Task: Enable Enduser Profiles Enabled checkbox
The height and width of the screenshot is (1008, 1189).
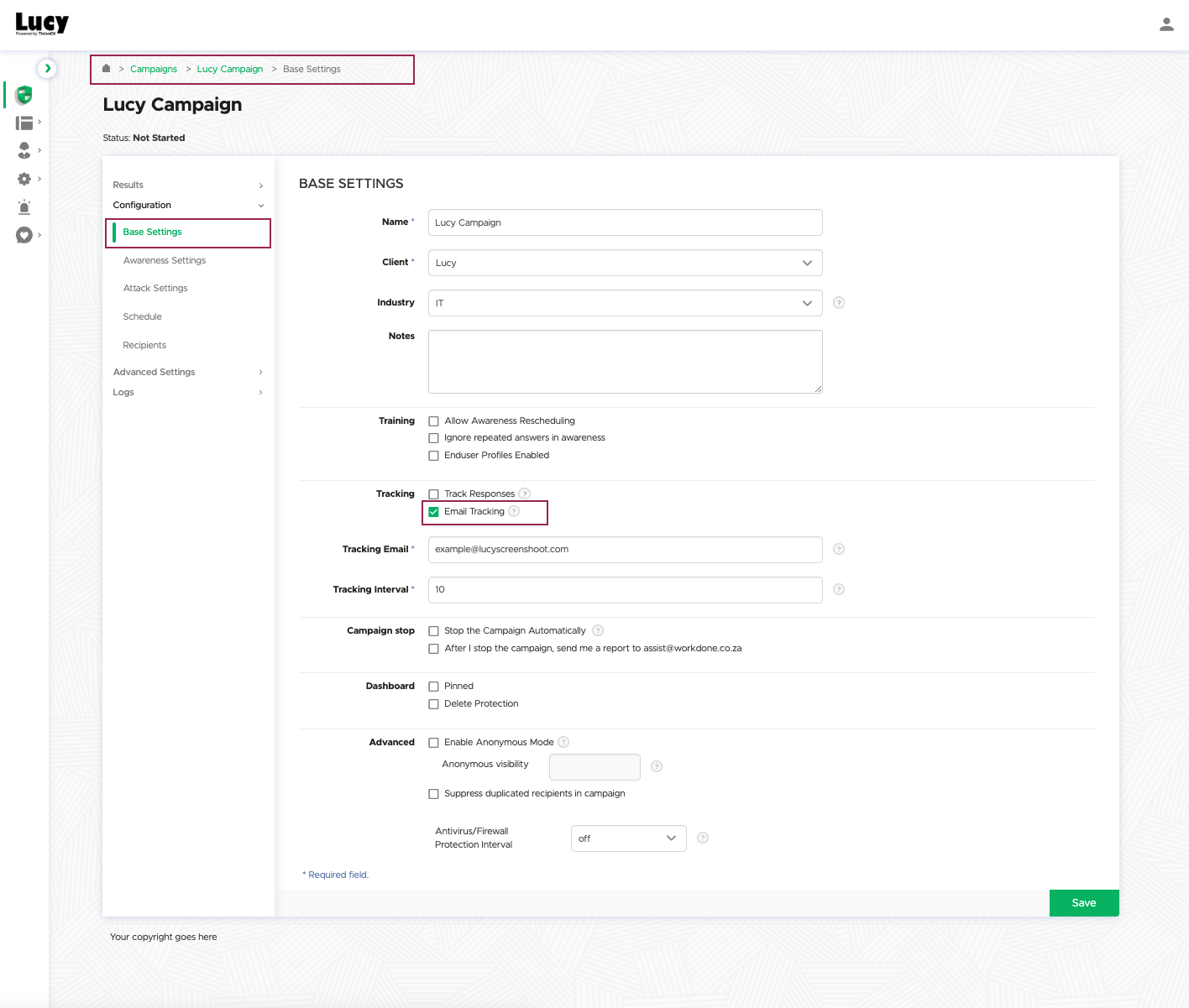Action: coord(433,456)
